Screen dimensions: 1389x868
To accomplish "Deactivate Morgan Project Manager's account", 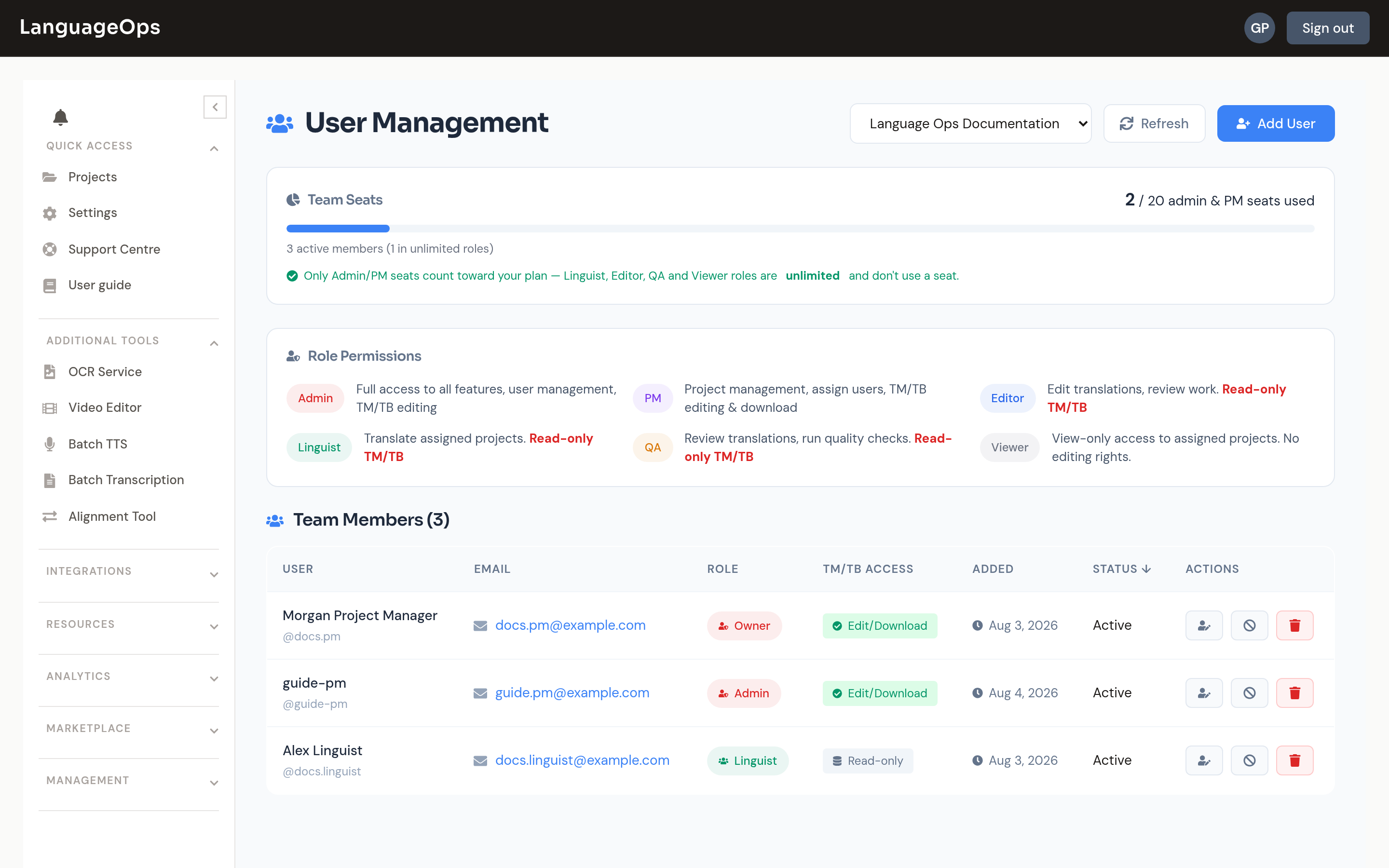I will point(1249,625).
